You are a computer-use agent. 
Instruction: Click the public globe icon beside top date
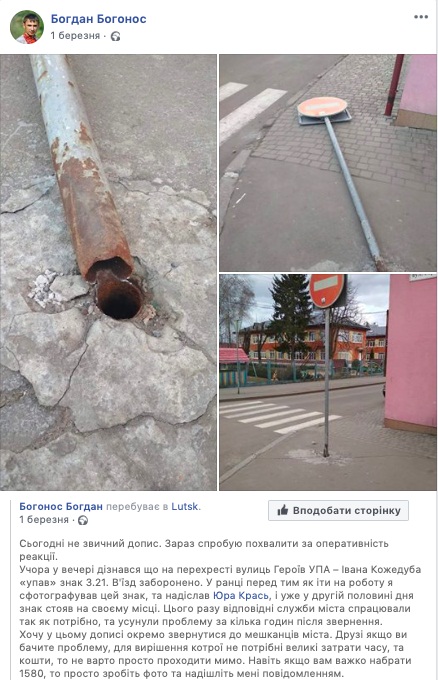pyautogui.click(x=115, y=36)
